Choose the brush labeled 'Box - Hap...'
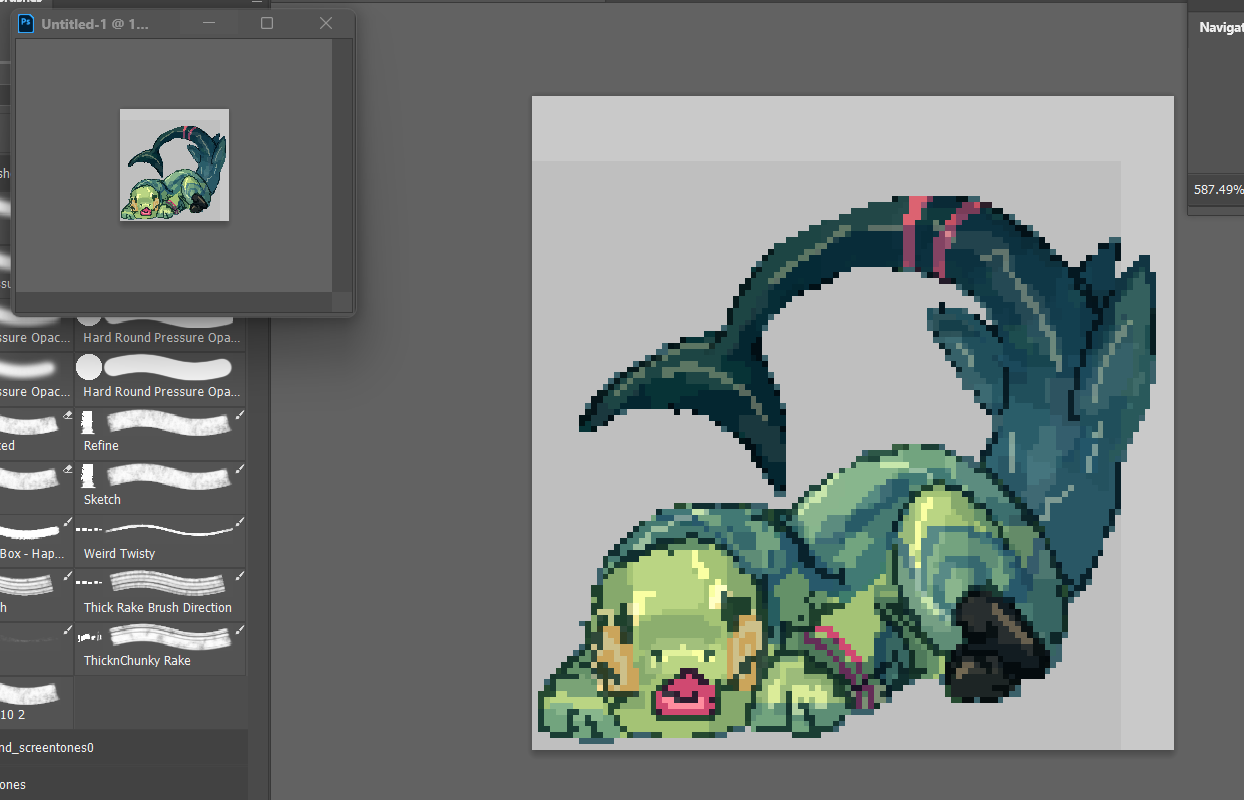This screenshot has height=800, width=1244. click(x=36, y=541)
